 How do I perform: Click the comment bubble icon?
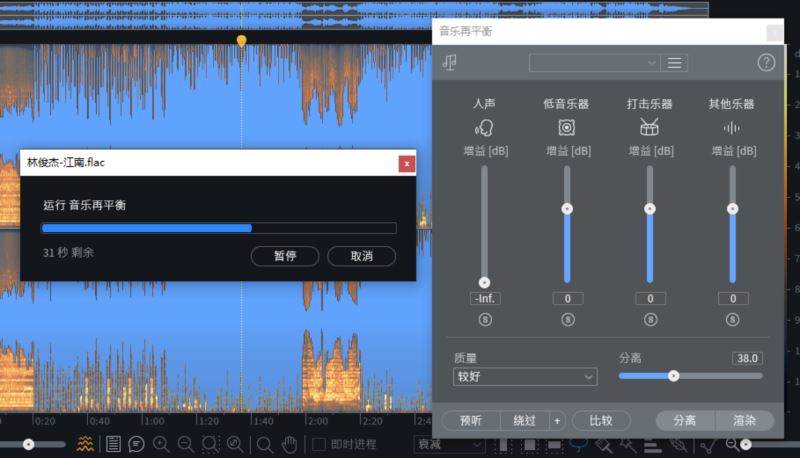pos(136,444)
